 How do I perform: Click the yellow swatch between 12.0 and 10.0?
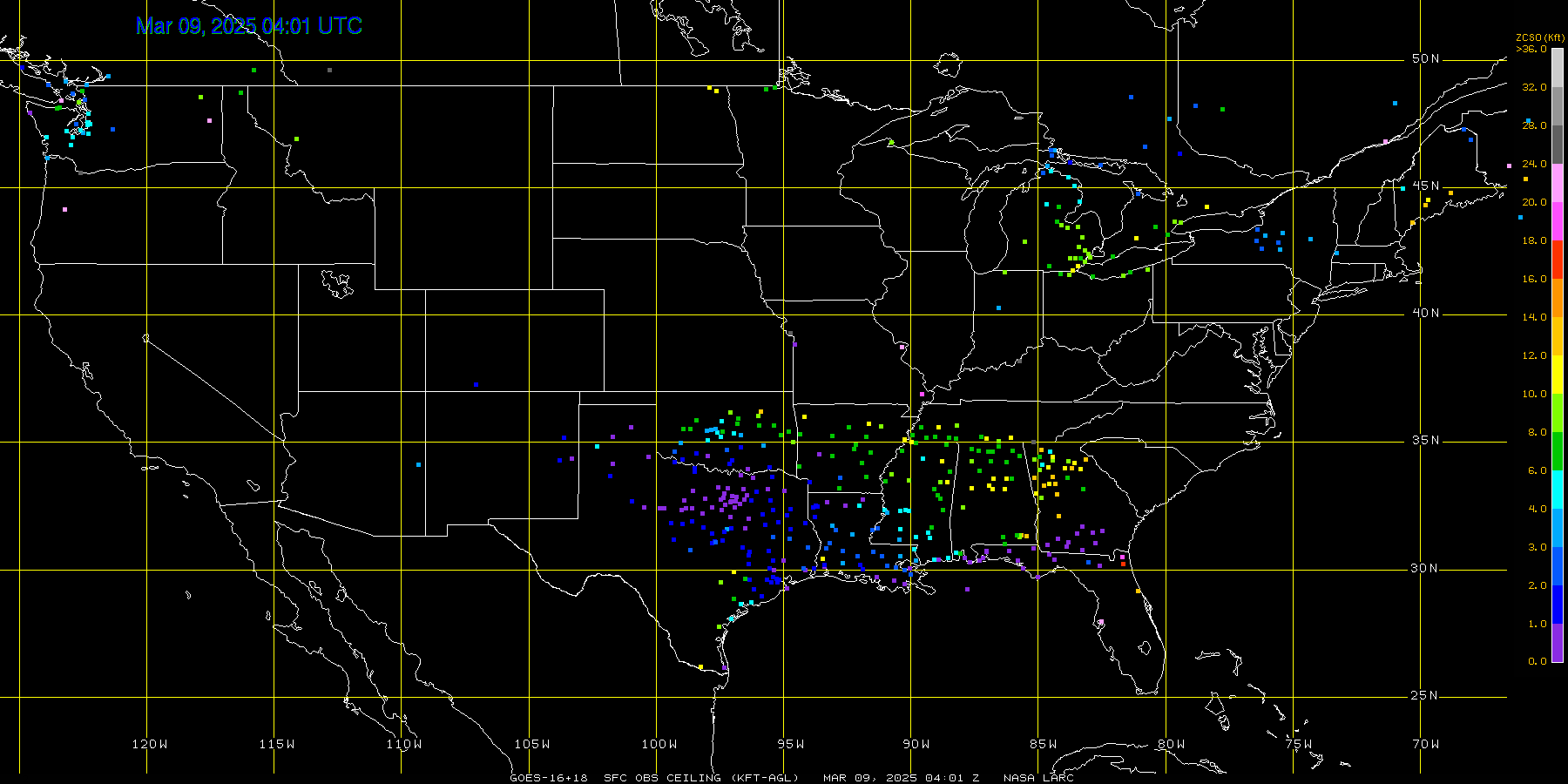click(x=1558, y=375)
